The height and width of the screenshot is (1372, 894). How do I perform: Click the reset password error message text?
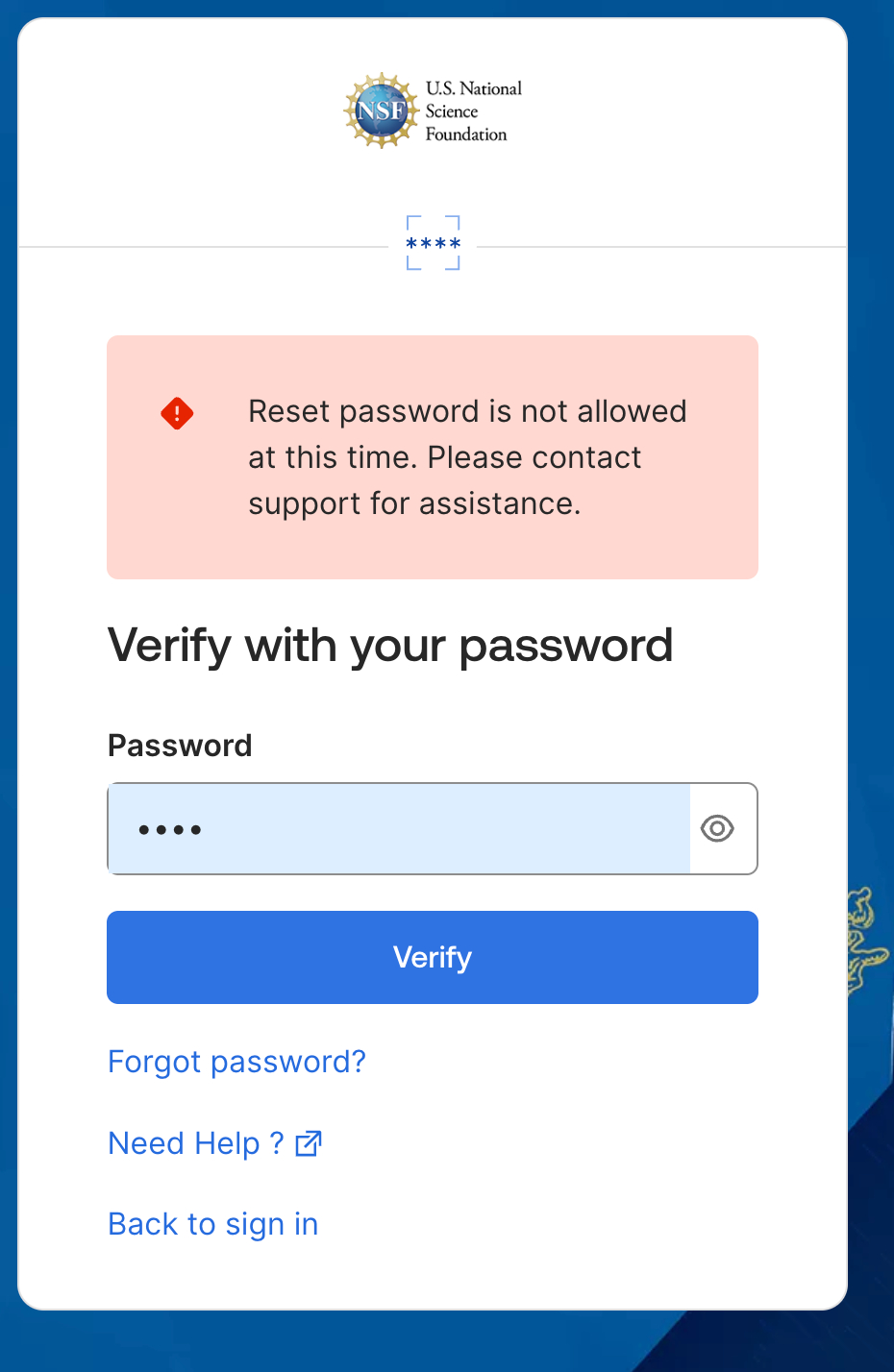tap(467, 457)
